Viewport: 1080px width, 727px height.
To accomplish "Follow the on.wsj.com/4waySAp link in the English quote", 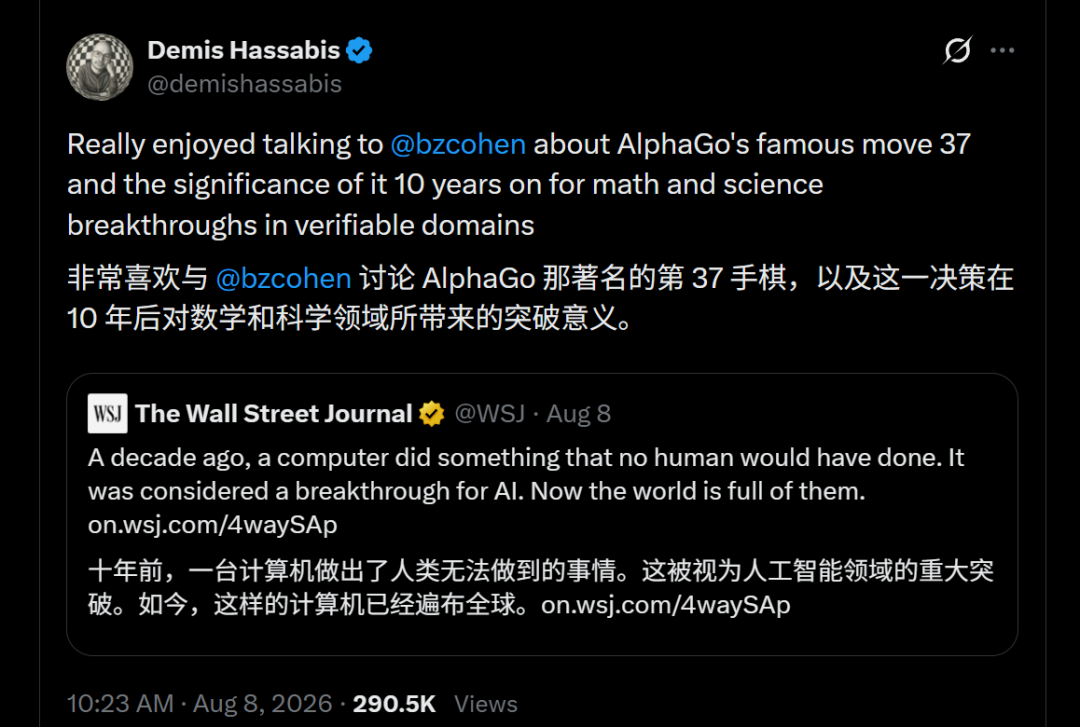I will coord(213,525).
